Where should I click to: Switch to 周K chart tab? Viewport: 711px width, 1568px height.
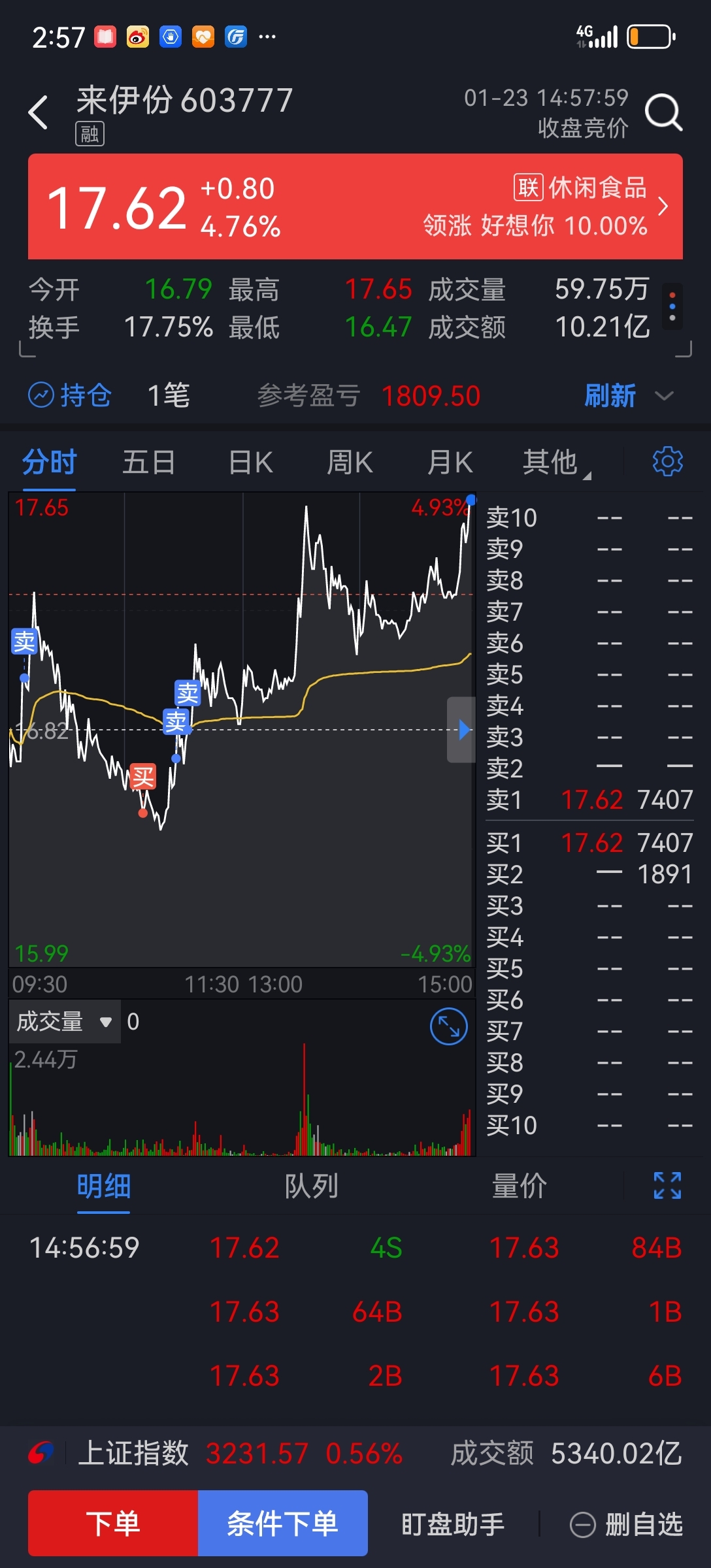click(350, 463)
